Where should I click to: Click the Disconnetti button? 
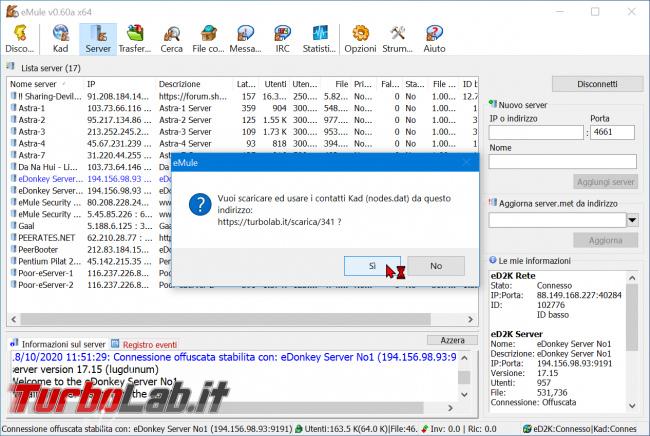[597, 84]
